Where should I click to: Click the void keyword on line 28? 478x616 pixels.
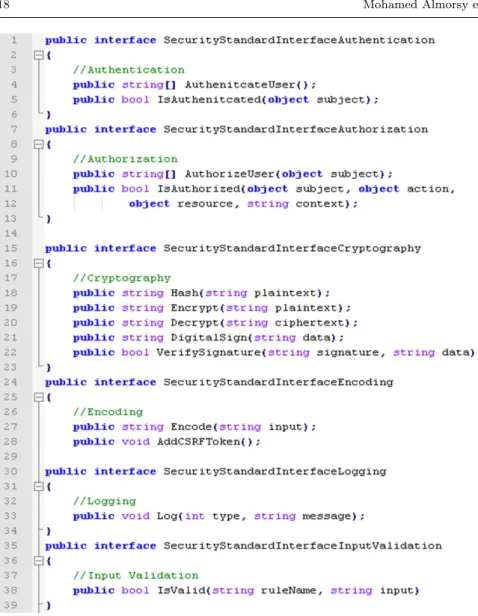coord(136,442)
